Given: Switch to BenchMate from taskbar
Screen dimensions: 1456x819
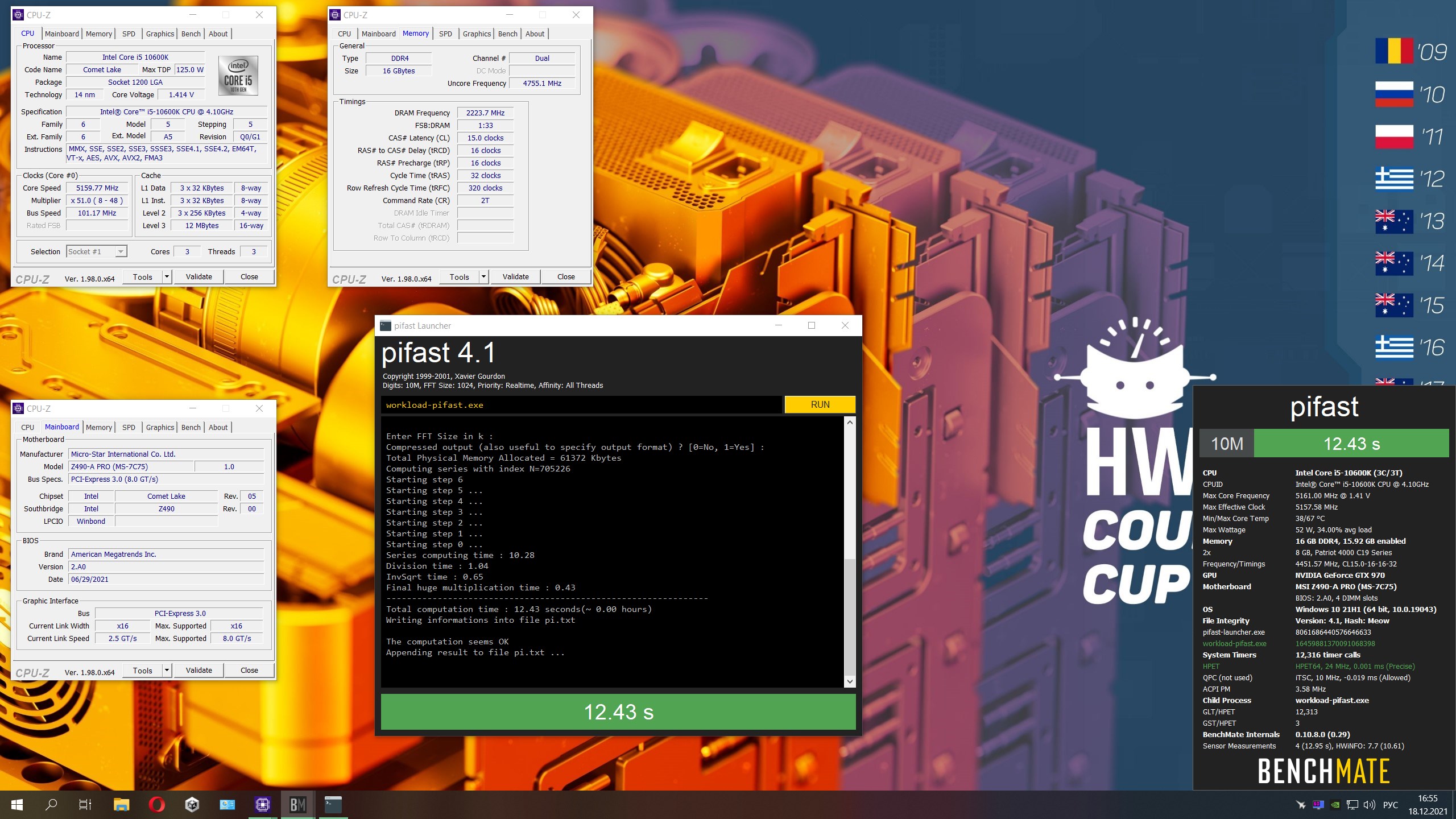Looking at the screenshot, I should tap(298, 805).
